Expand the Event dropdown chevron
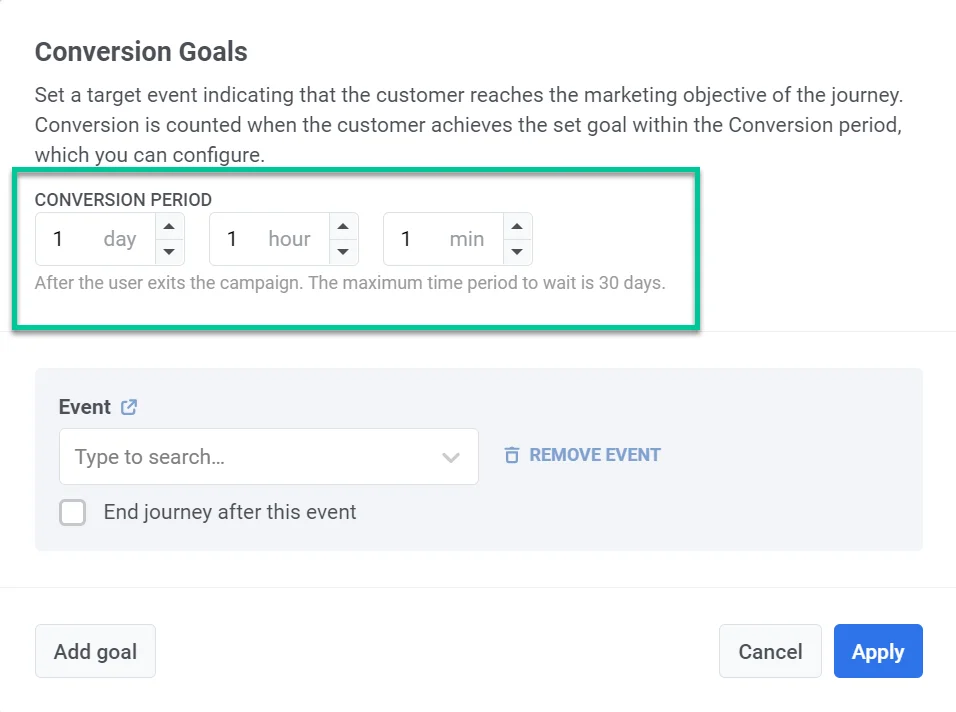The image size is (956, 712). pyautogui.click(x=451, y=457)
